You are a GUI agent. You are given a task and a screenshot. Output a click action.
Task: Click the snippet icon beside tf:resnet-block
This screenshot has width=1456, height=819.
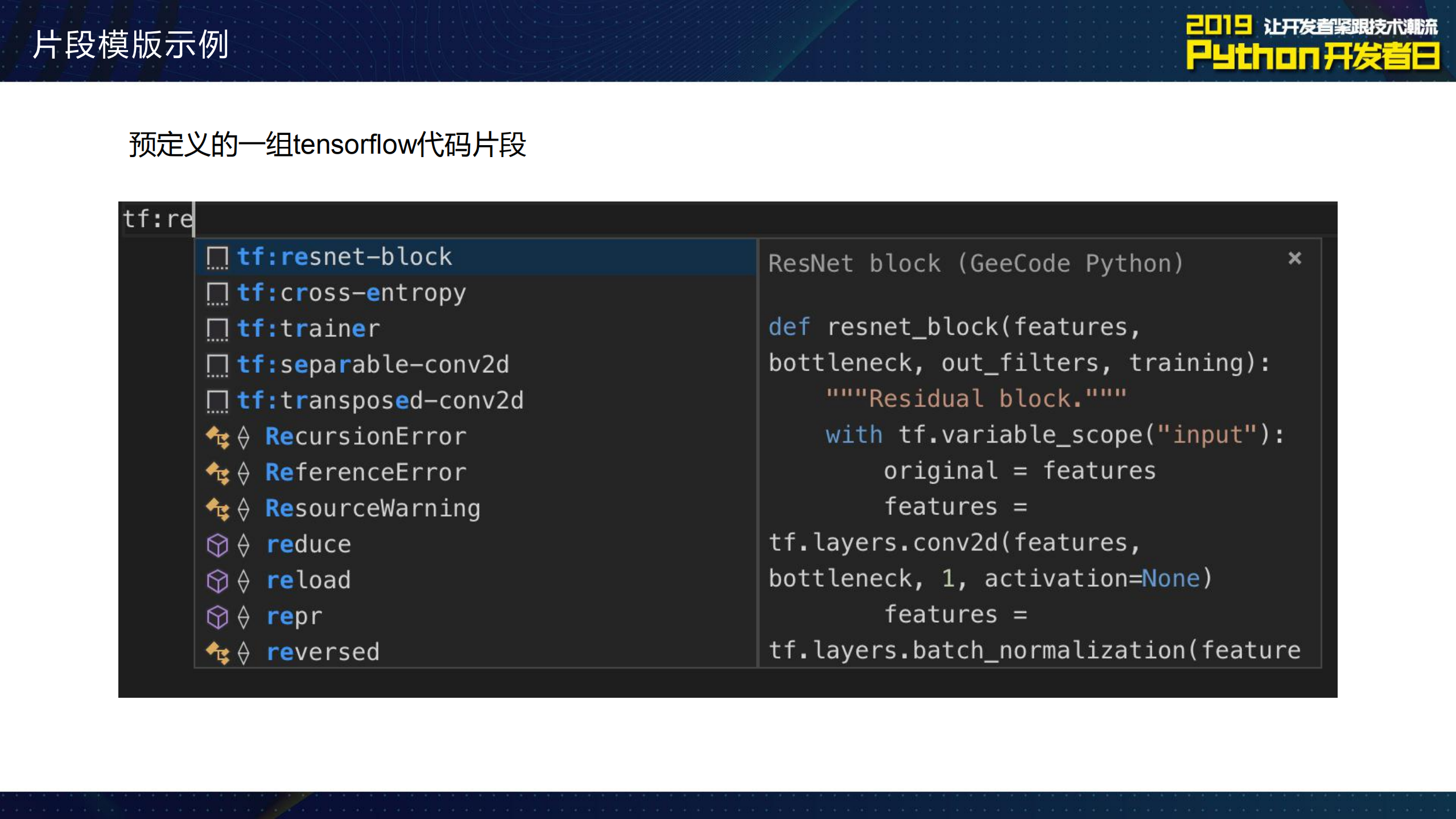point(219,256)
